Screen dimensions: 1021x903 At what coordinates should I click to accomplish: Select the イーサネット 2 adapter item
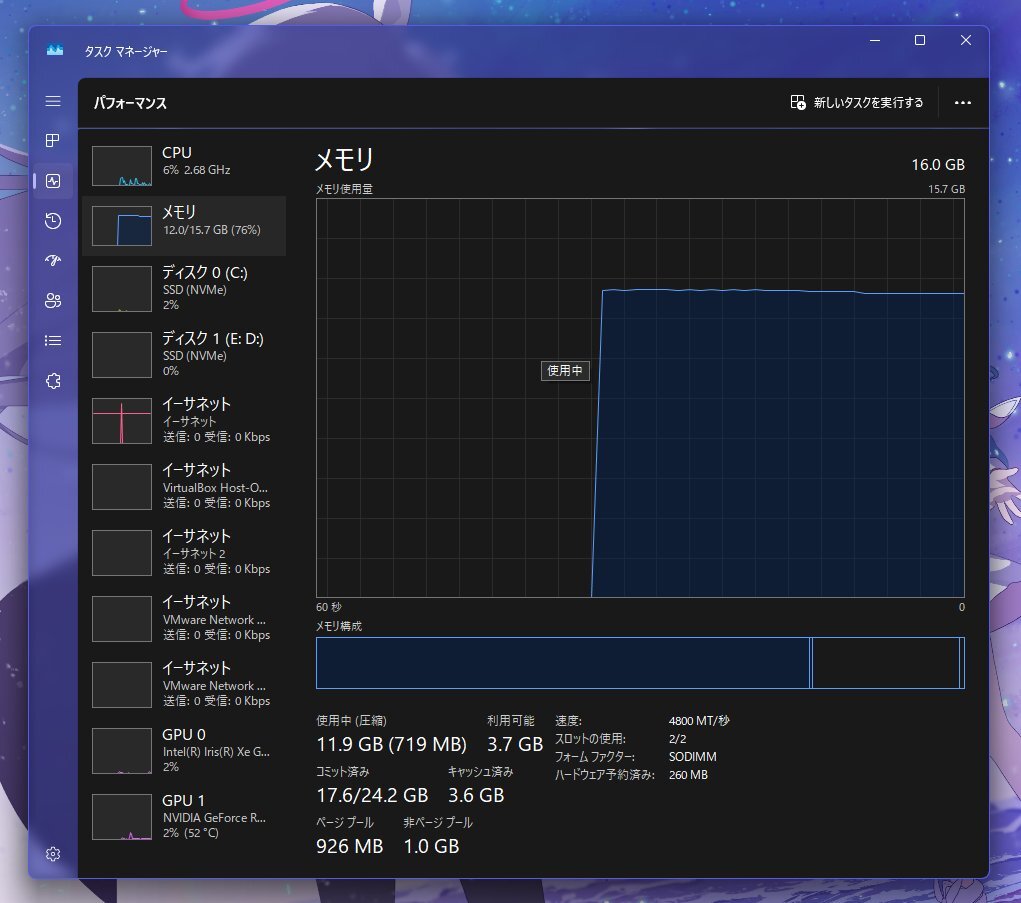pyautogui.click(x=184, y=552)
